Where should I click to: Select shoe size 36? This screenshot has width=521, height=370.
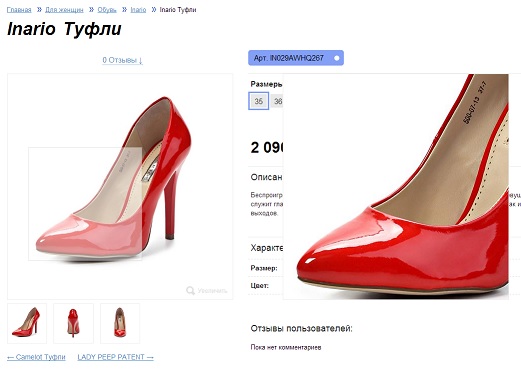(x=277, y=101)
